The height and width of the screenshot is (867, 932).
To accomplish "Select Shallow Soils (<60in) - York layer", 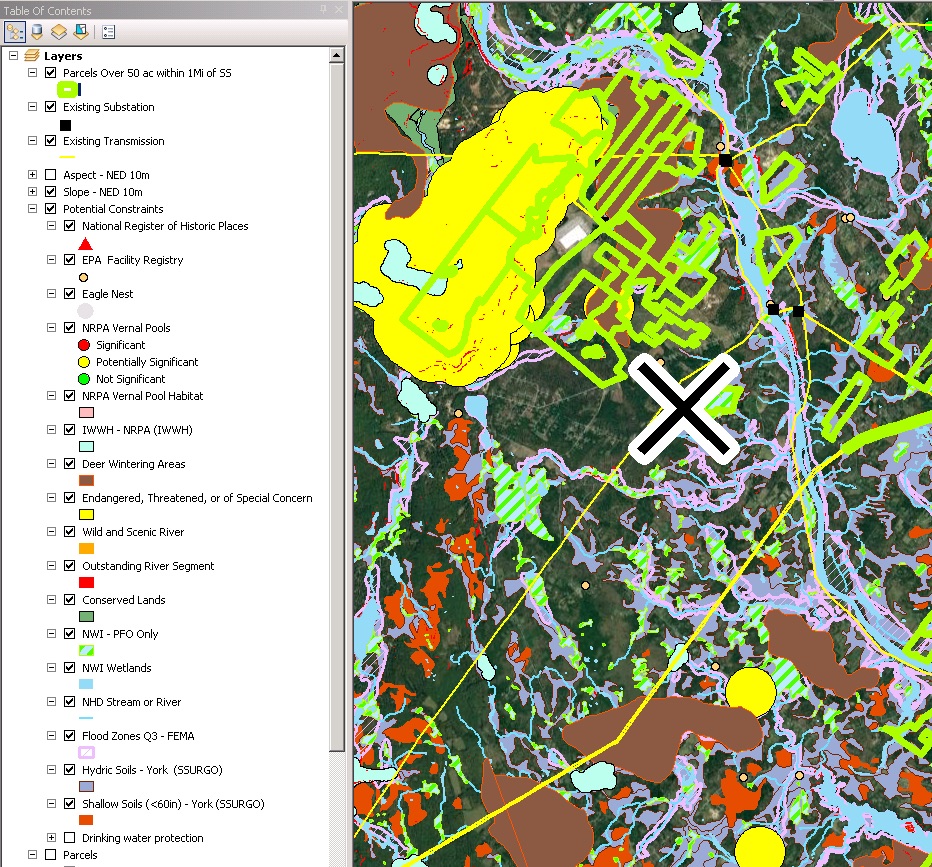I will (x=173, y=803).
